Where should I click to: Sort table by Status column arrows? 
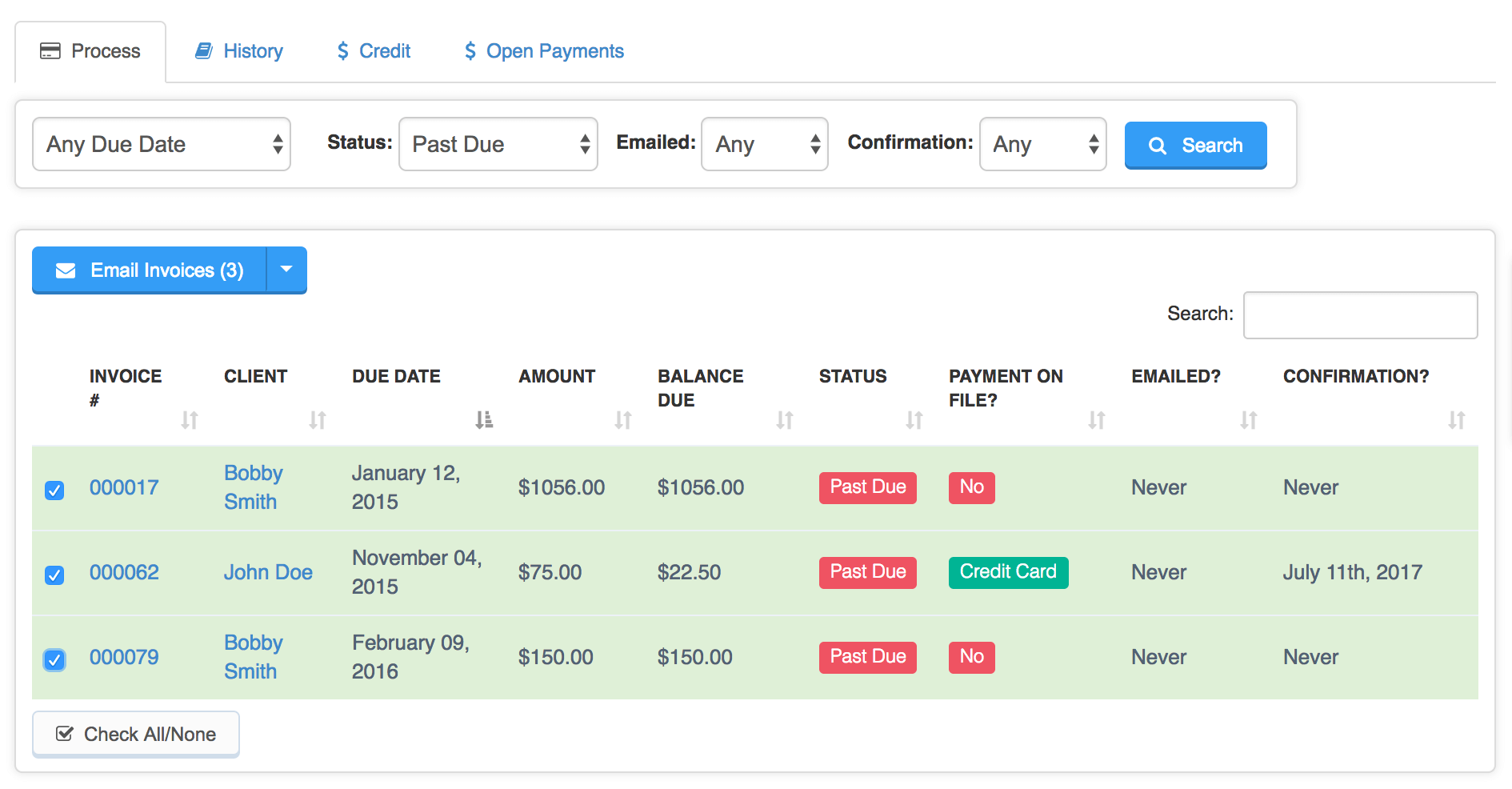914,419
